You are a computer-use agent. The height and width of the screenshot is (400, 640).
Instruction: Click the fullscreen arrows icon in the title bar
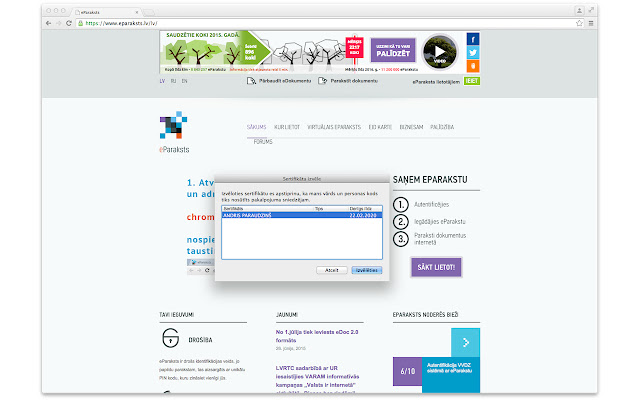tap(591, 10)
